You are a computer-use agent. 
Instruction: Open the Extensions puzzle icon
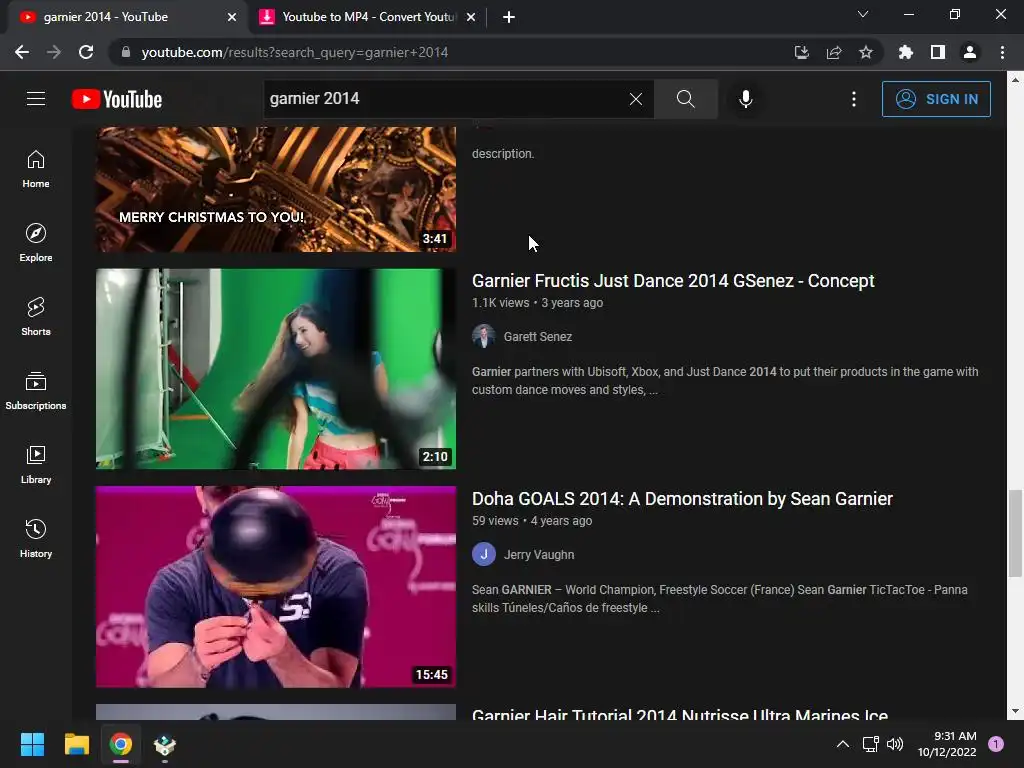tap(906, 52)
